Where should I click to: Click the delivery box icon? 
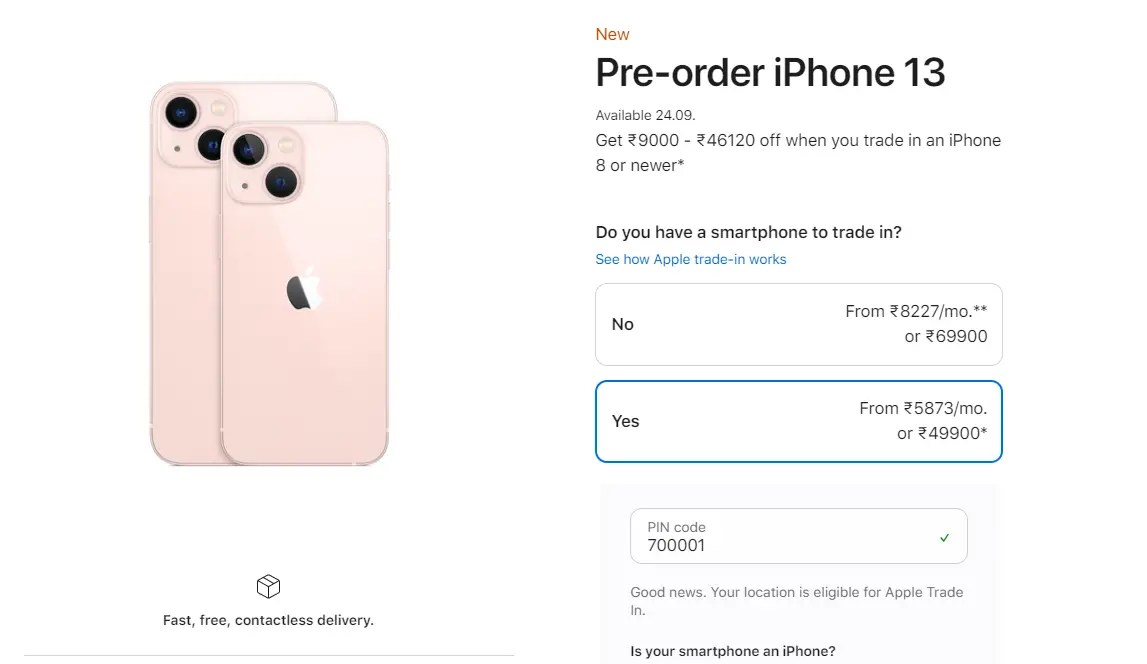[268, 586]
